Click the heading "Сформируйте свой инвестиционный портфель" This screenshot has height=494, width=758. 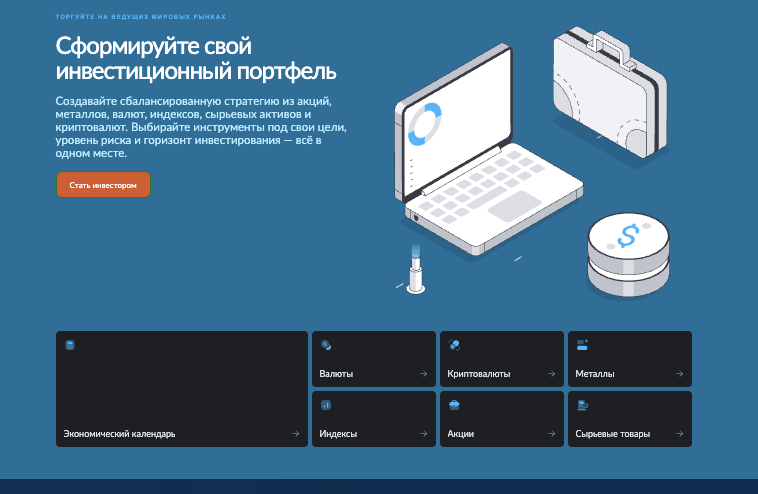[196, 58]
